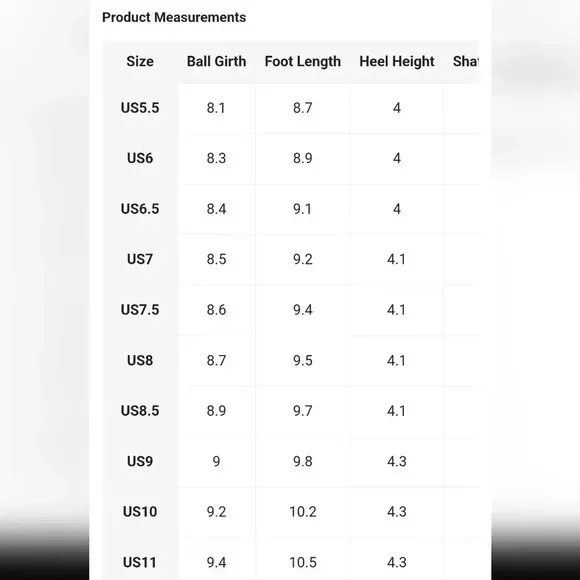Image resolution: width=580 pixels, height=580 pixels.
Task: Select the US6.5 size row label
Action: [140, 209]
